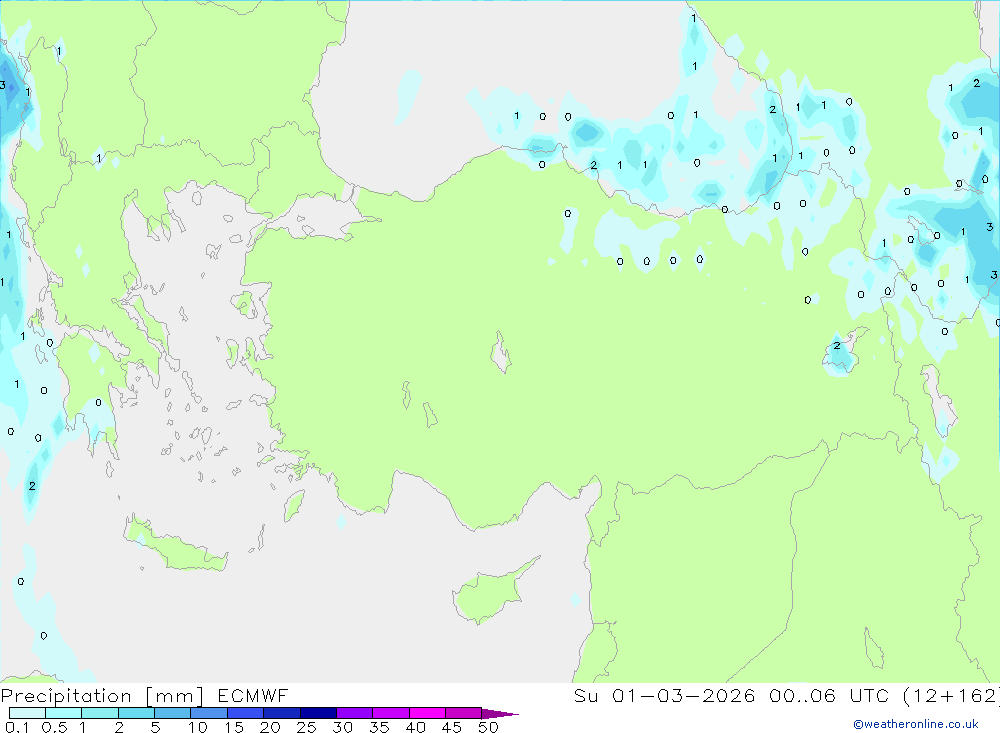Click the legend swatch between 0.5 and 1
1000x733 pixels.
[64, 713]
